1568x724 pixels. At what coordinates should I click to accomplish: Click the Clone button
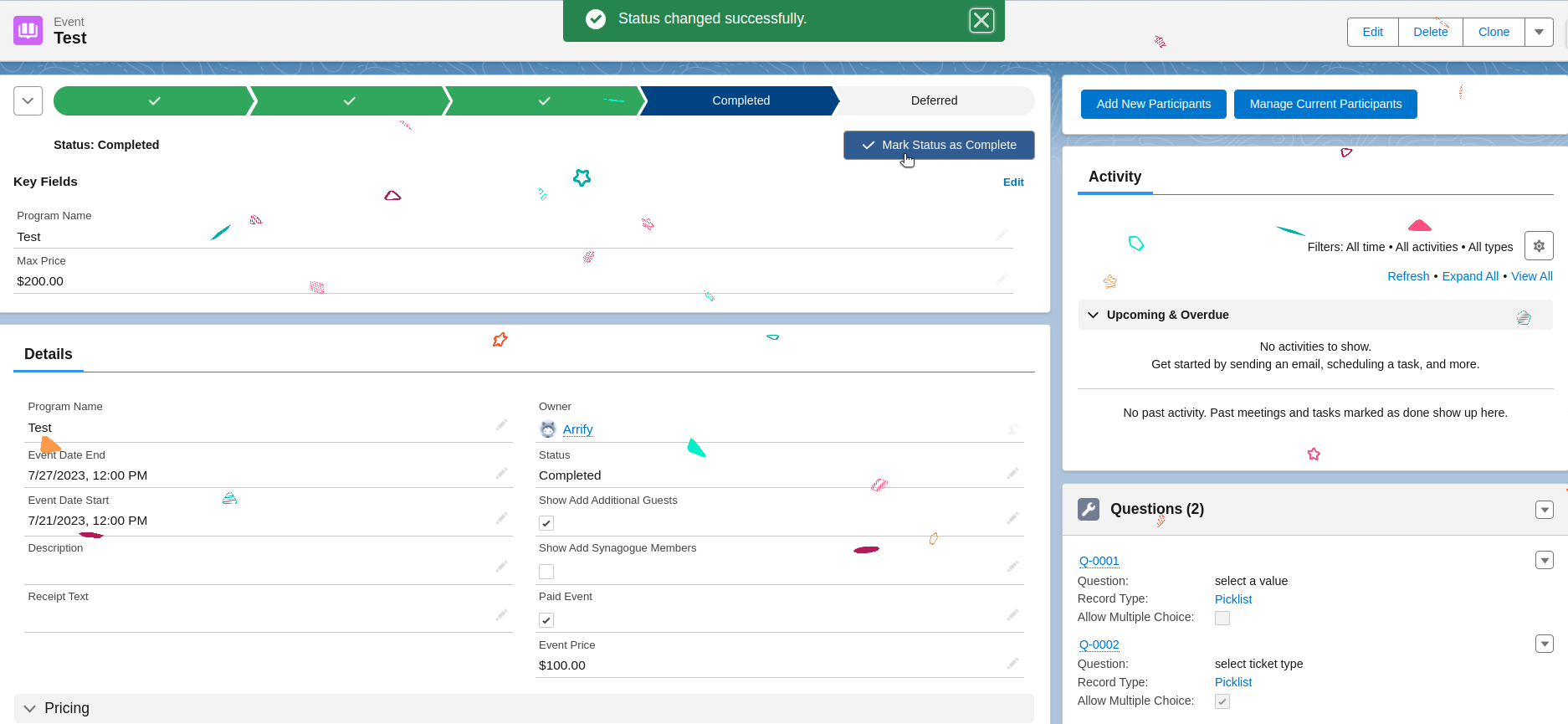[x=1494, y=32]
